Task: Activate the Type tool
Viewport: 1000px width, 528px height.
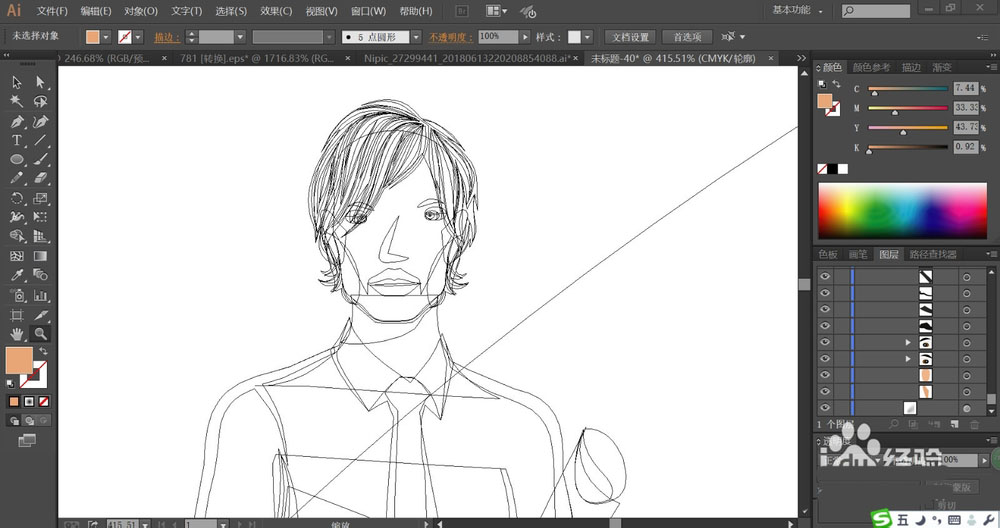Action: [x=17, y=140]
